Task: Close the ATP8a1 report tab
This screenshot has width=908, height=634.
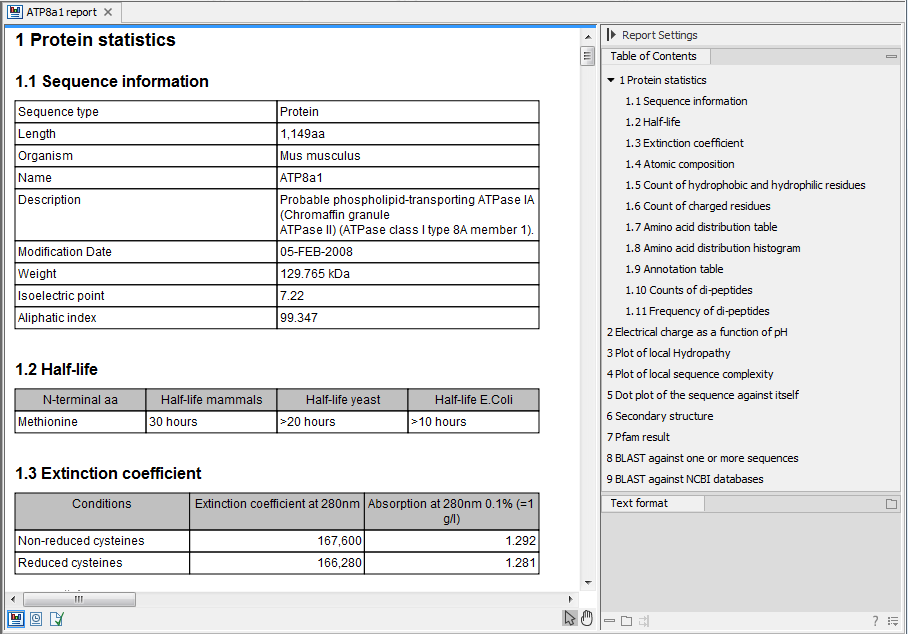Action: [x=108, y=12]
